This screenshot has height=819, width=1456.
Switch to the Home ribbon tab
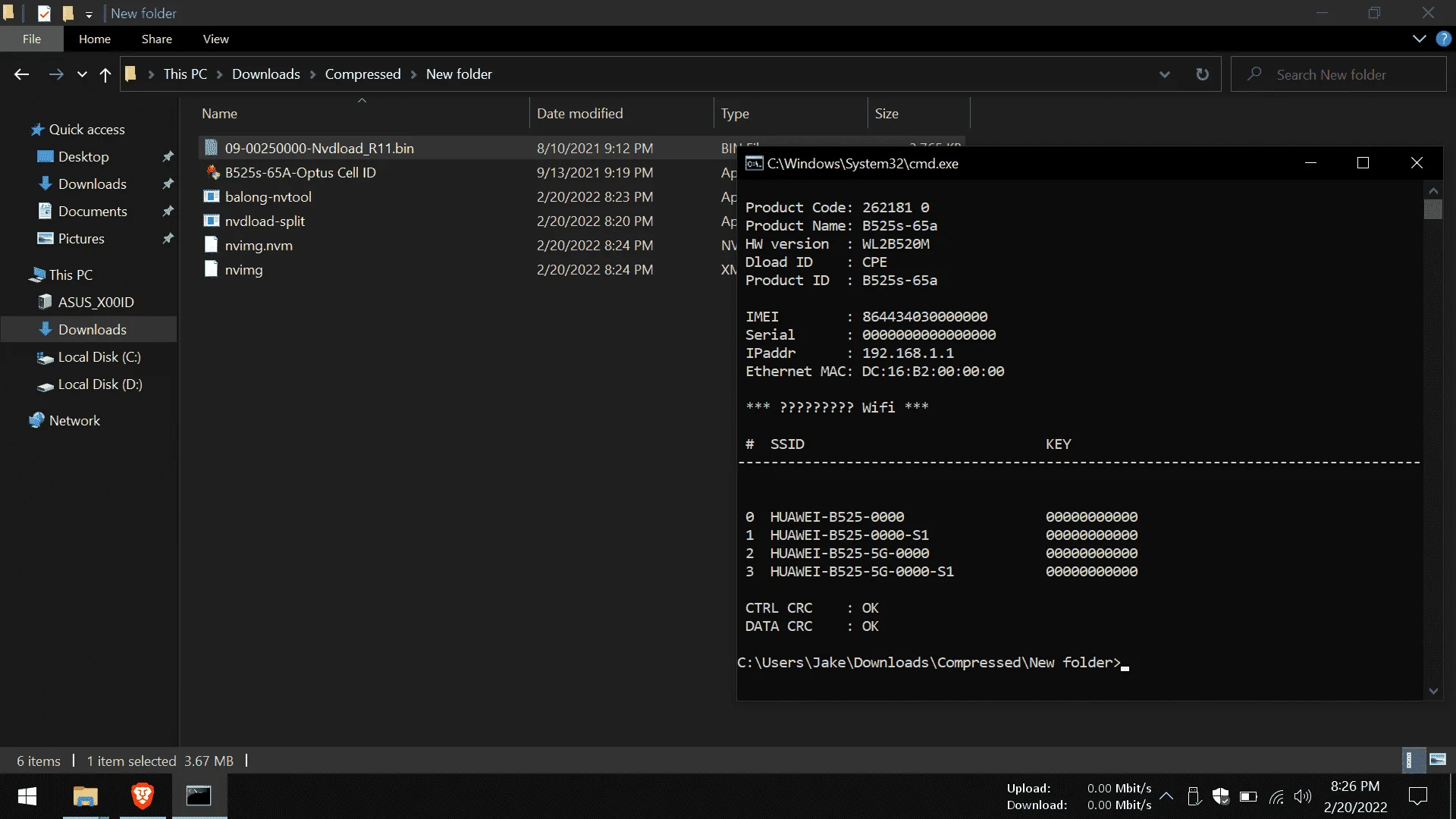95,39
